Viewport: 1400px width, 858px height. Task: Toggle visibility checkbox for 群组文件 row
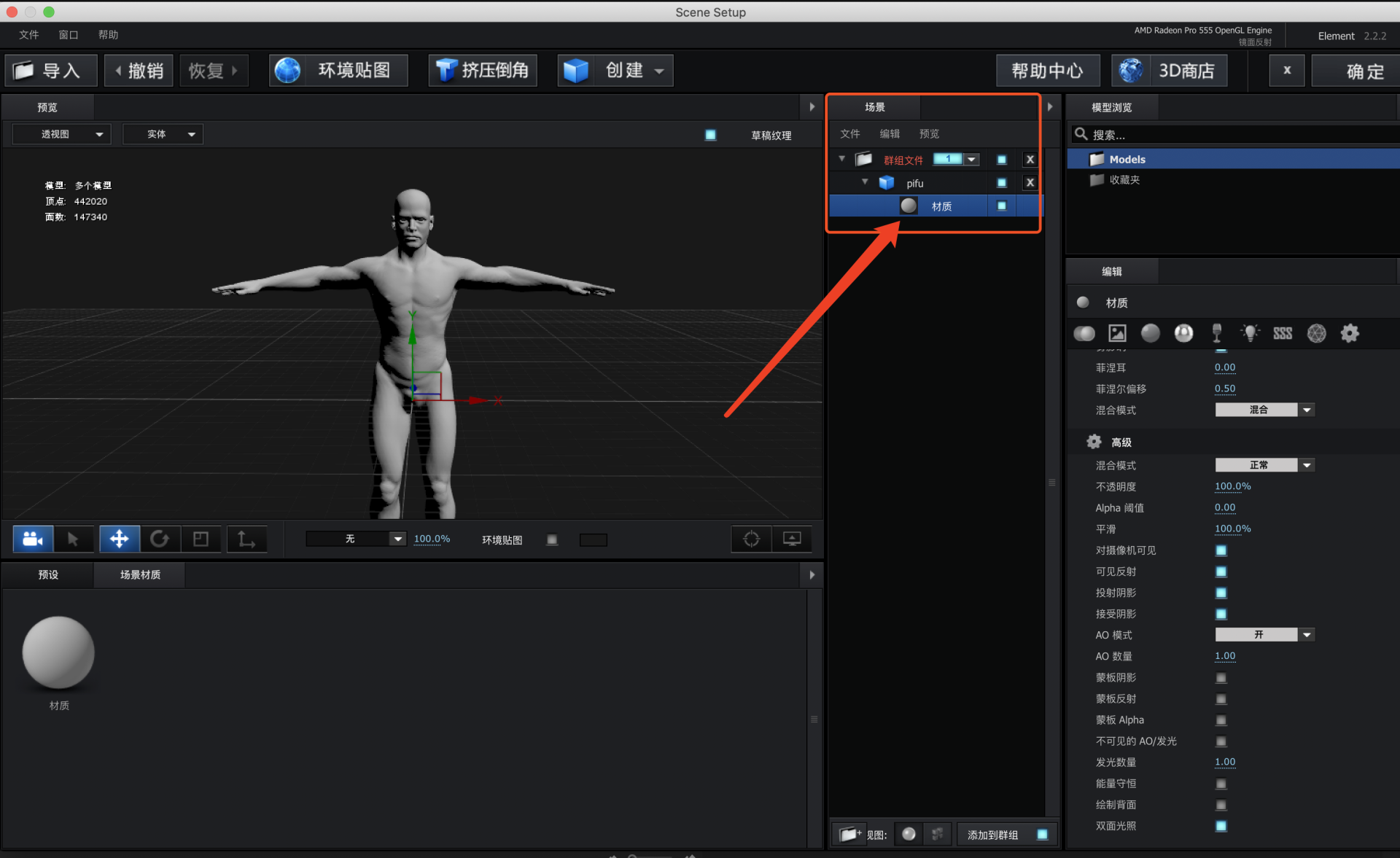click(x=1002, y=160)
